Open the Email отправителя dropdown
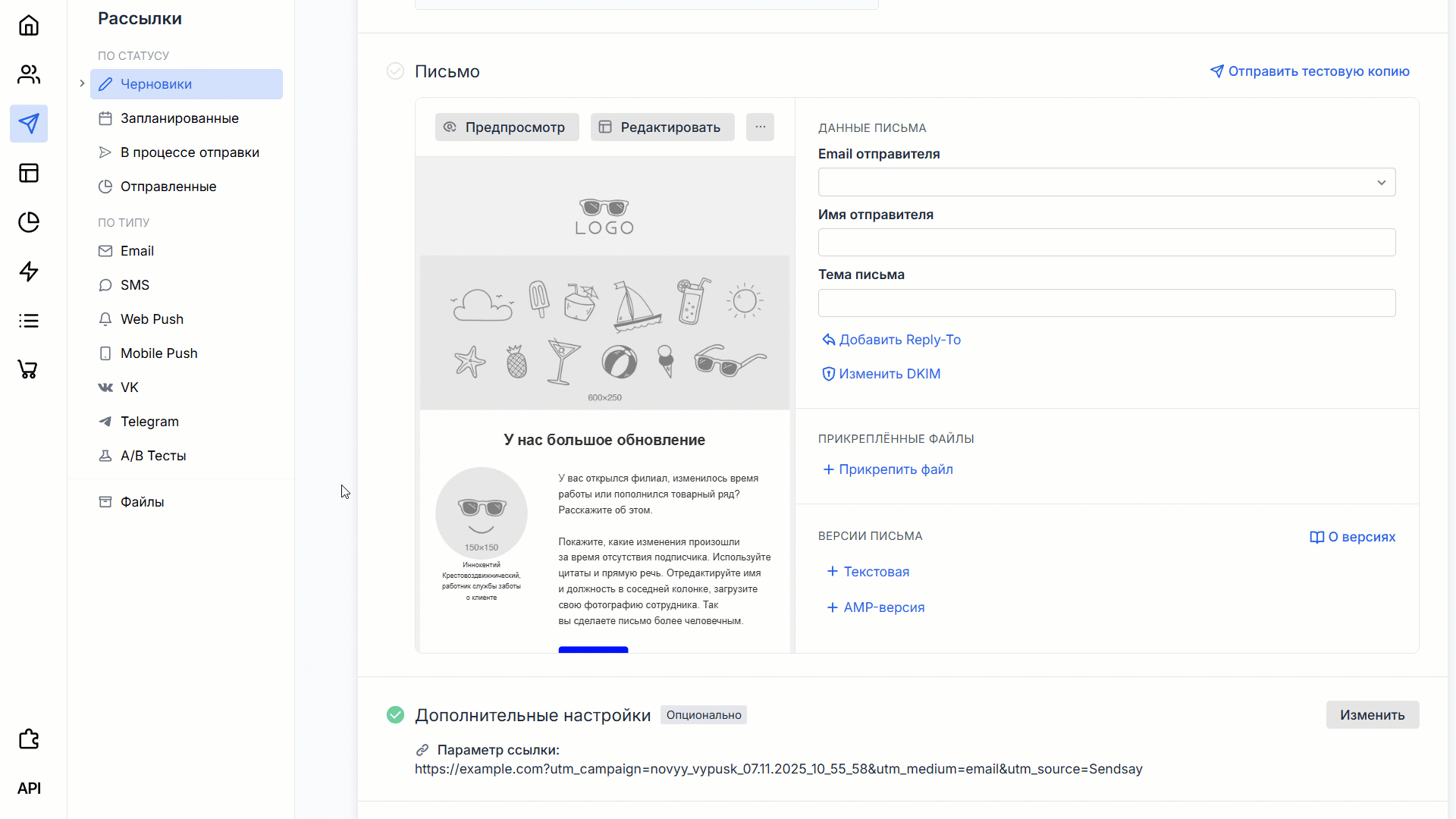This screenshot has width=1456, height=819. tap(1106, 182)
